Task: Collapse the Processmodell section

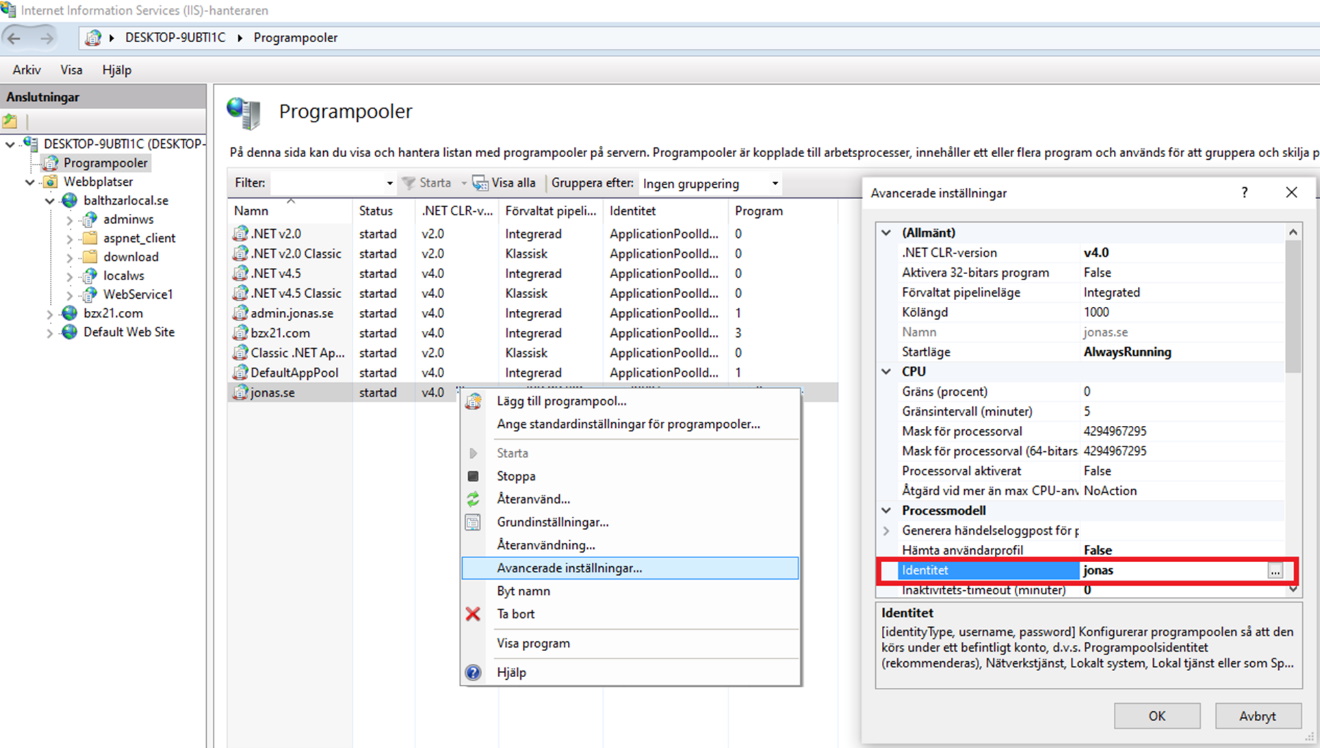Action: 886,511
